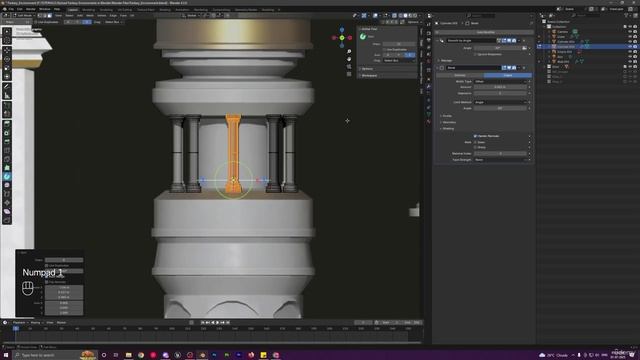
Task: Select the Smooth vertices tool
Action: pos(7,185)
